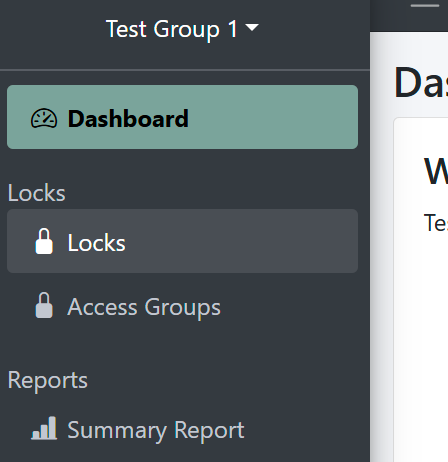The height and width of the screenshot is (462, 448).
Task: Click empty area of green Dashboard button
Action: click(x=273, y=117)
